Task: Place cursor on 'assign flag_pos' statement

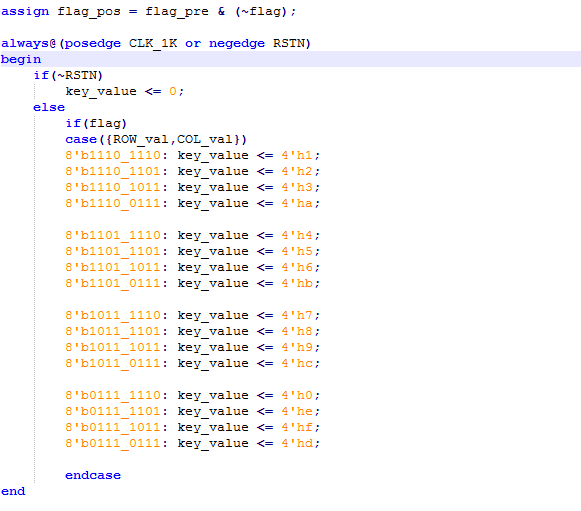Action: pos(148,11)
